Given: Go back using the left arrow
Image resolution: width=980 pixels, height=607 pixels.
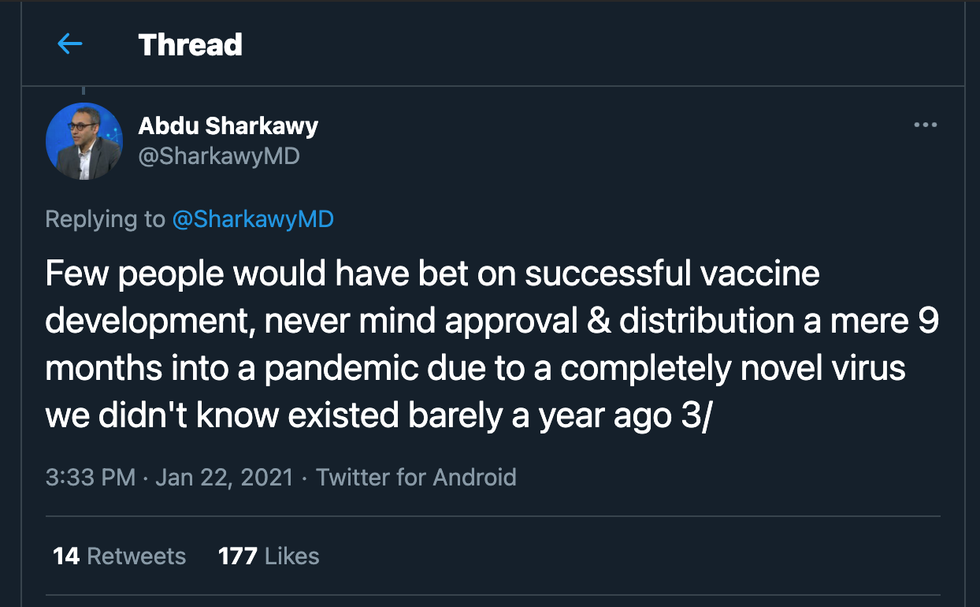Looking at the screenshot, I should [69, 44].
